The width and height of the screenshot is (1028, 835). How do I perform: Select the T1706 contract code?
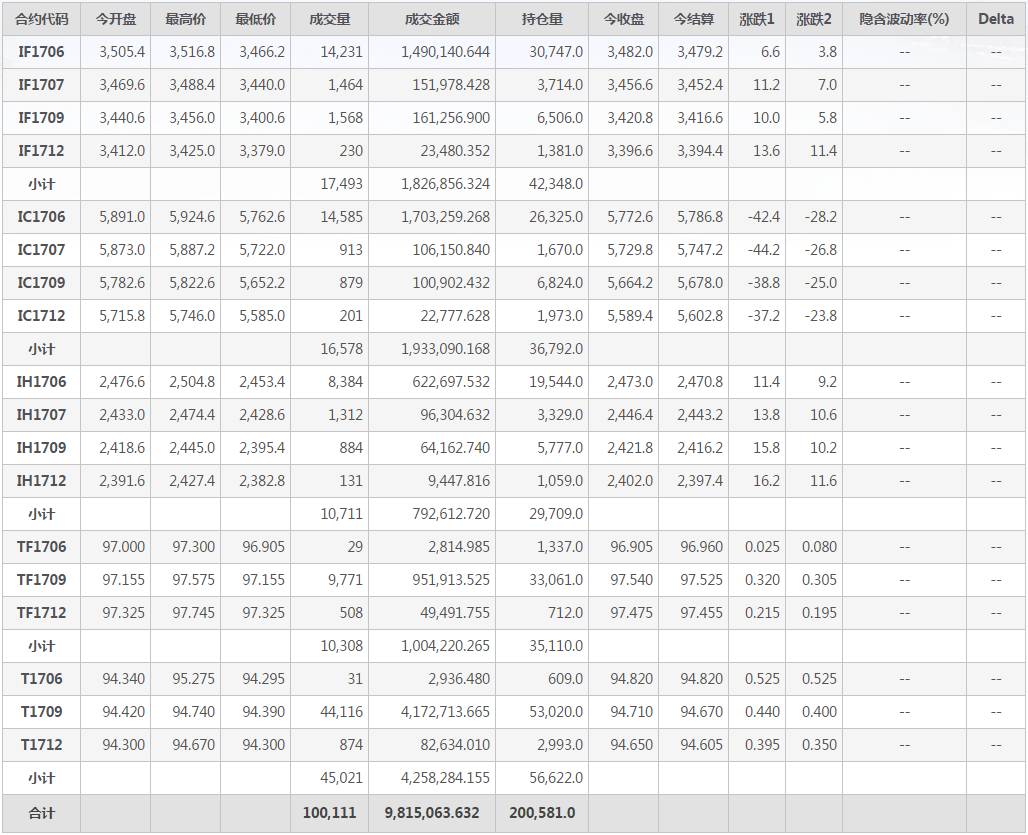(41, 678)
